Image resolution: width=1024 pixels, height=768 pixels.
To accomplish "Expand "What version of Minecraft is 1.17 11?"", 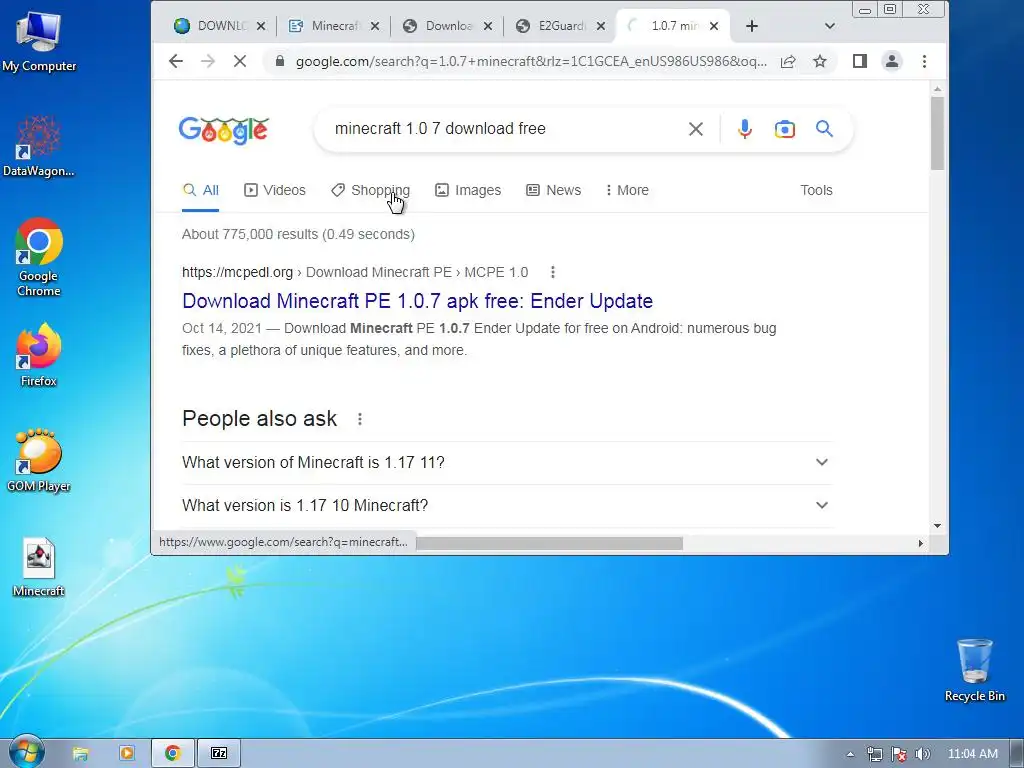I will (x=507, y=462).
